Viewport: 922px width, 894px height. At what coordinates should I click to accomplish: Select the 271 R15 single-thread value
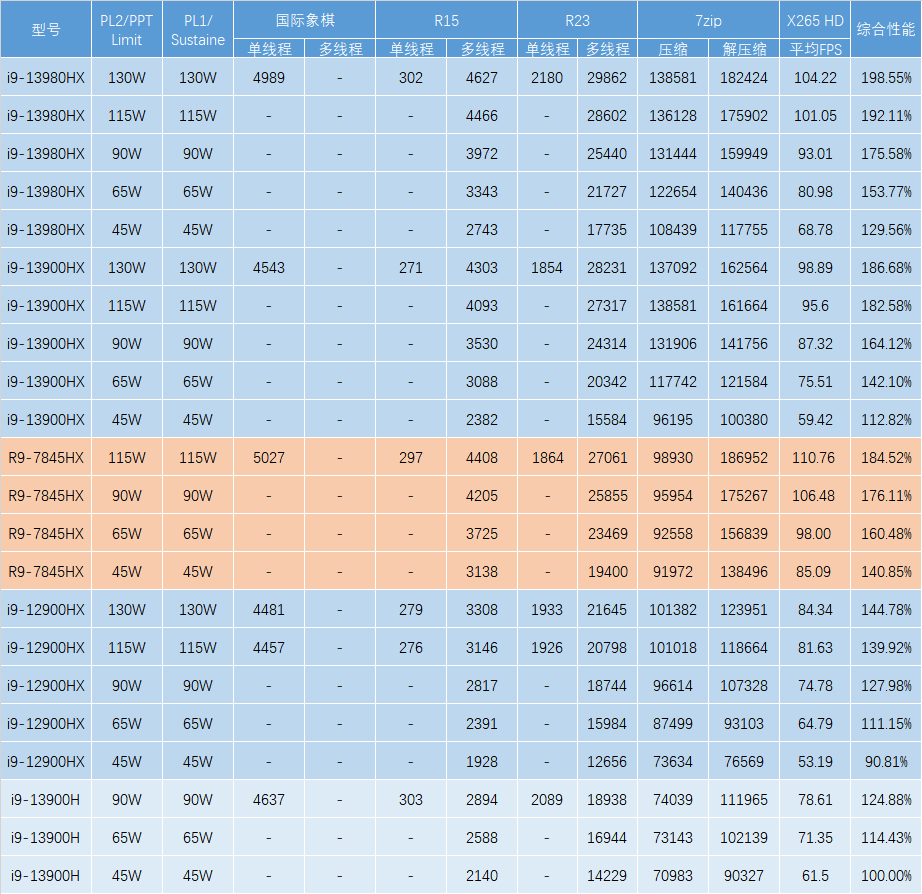tap(410, 268)
